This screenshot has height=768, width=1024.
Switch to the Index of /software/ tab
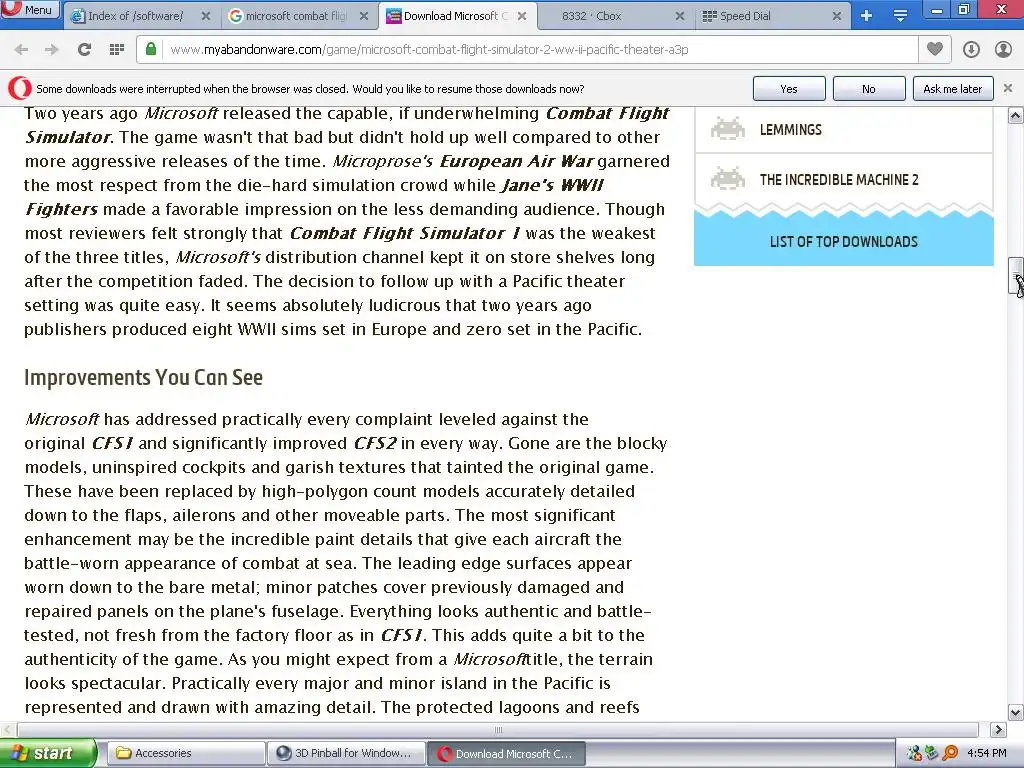pos(141,16)
